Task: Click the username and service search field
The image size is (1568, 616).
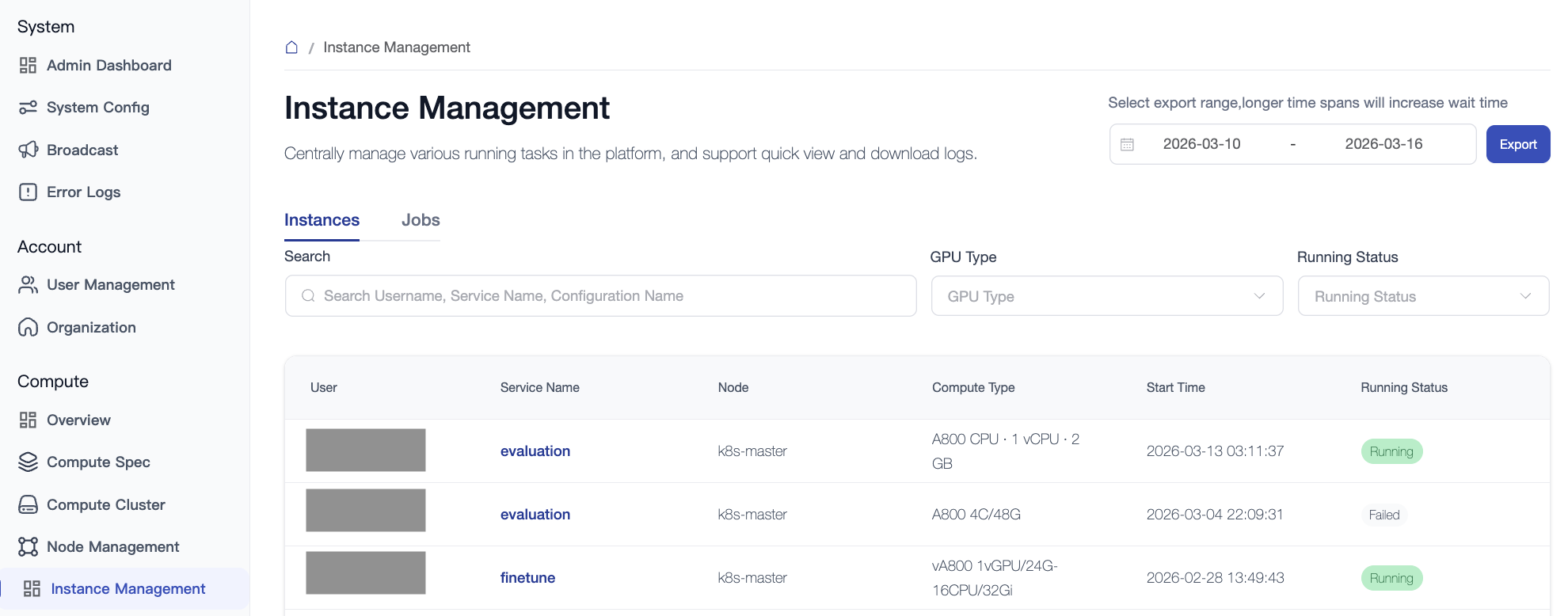Action: point(600,296)
